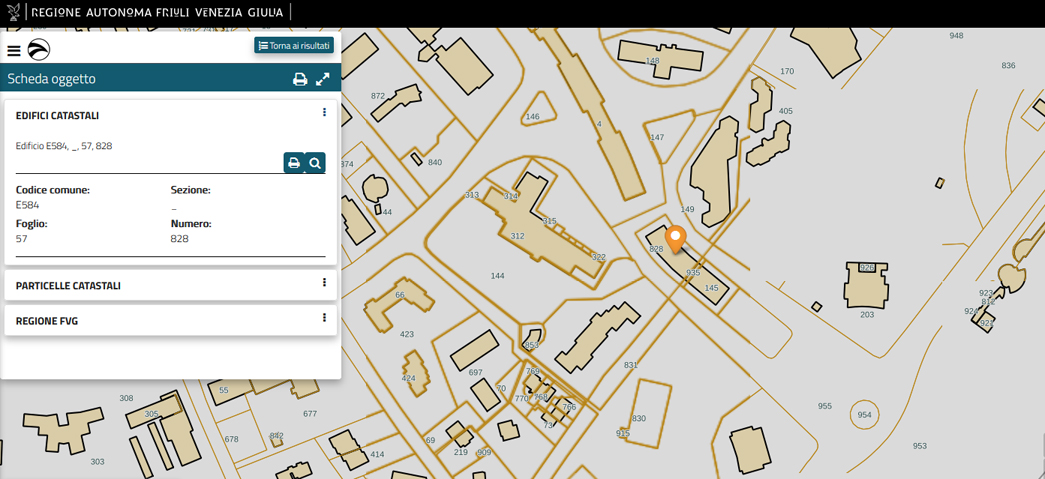Open Regione FVG options menu

[x=324, y=318]
